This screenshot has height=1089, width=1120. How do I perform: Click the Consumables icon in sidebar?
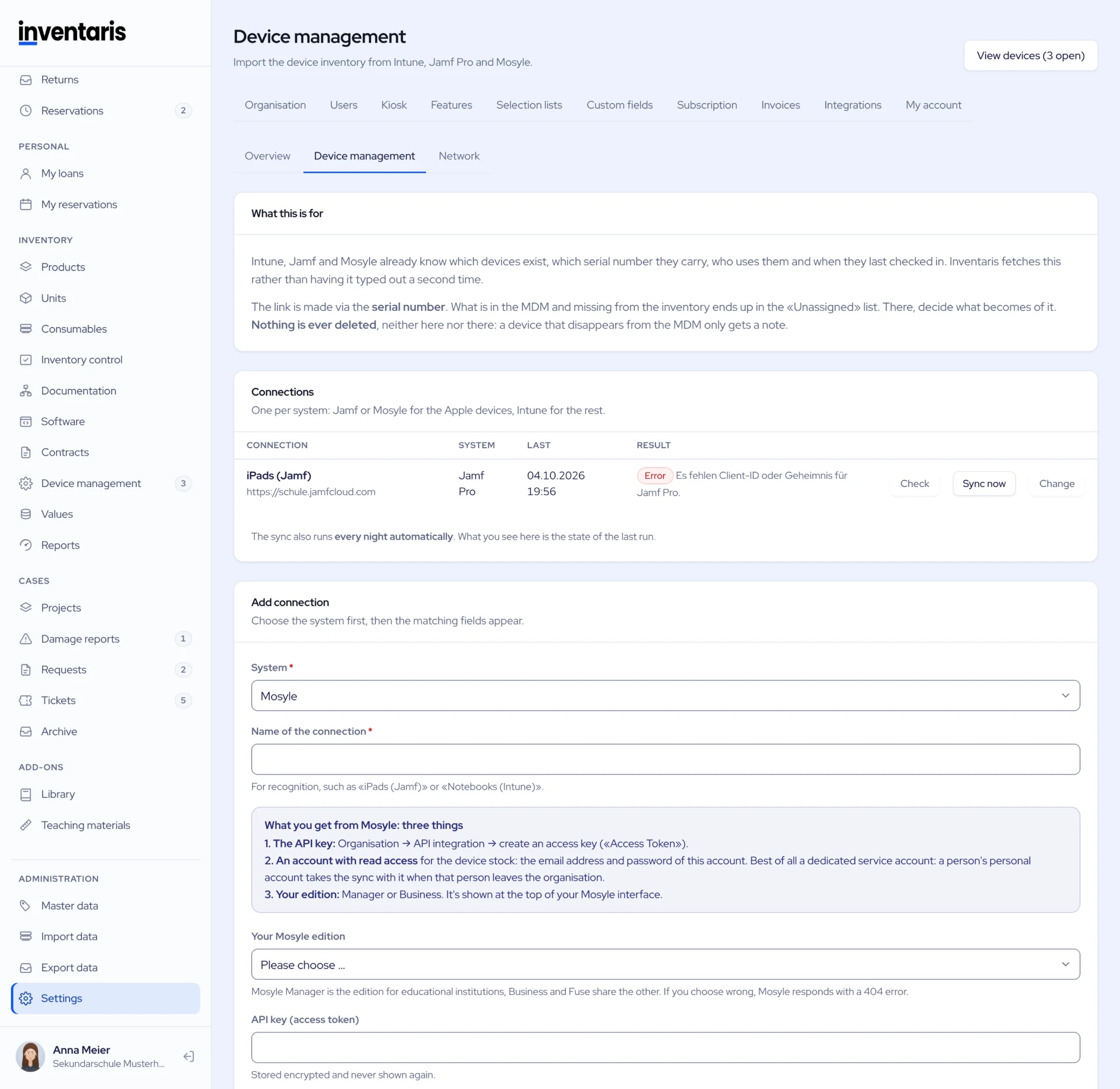point(26,329)
